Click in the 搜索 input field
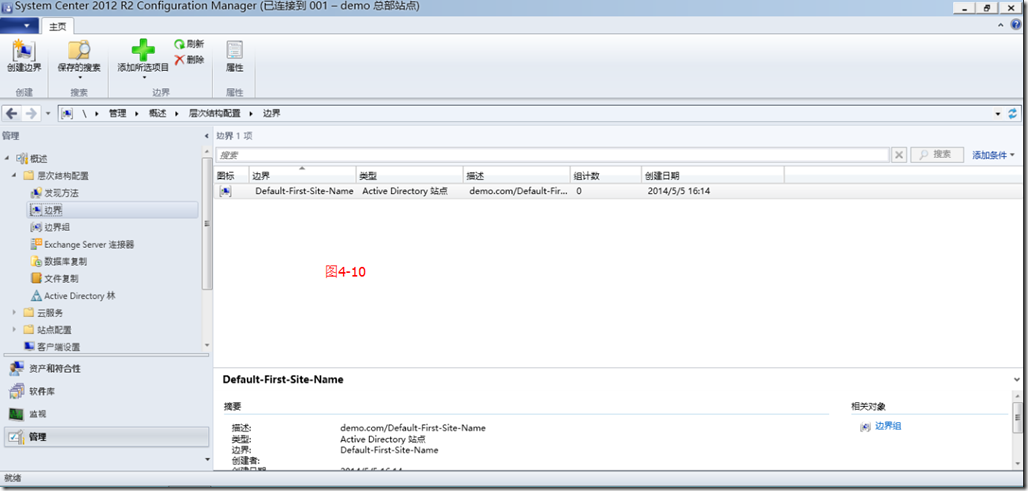Viewport: 1028px width, 491px height. pyautogui.click(x=552, y=155)
